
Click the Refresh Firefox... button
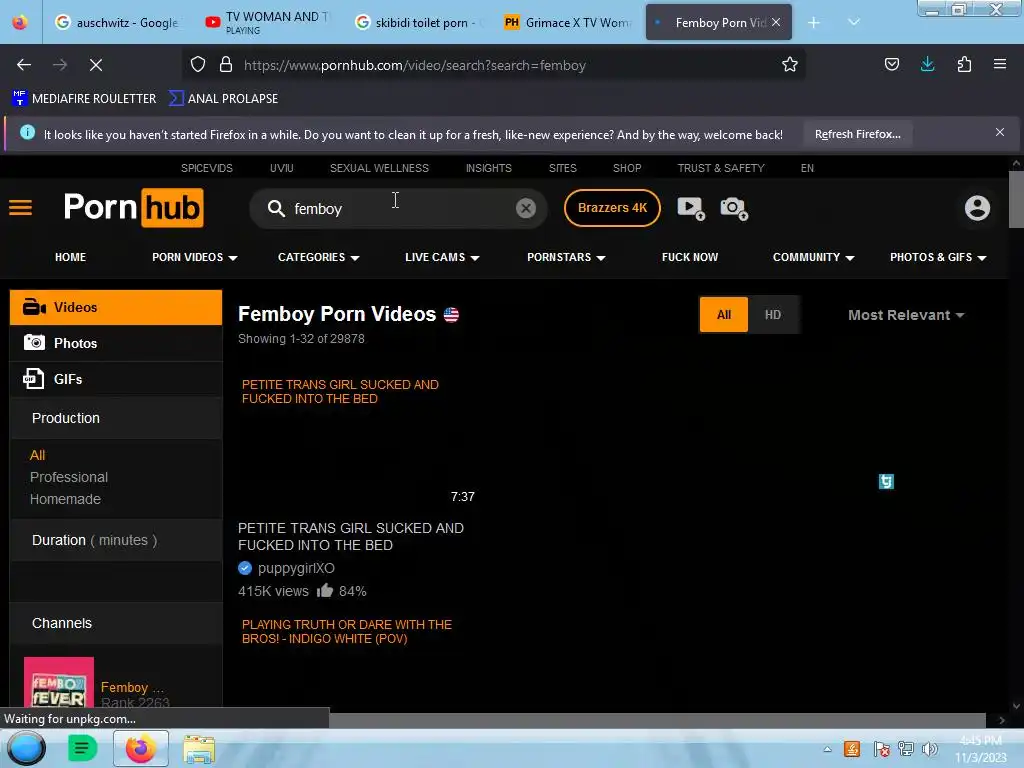point(857,134)
